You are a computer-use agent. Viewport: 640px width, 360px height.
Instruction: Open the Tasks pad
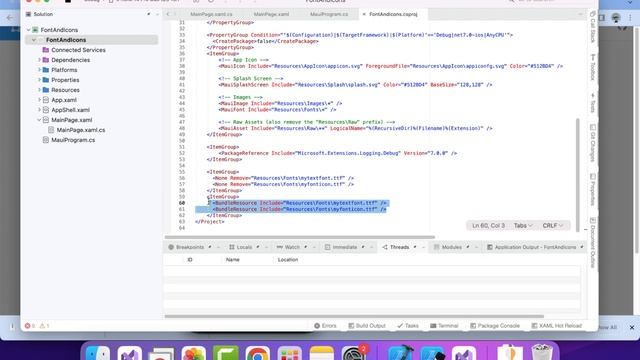tap(408, 326)
